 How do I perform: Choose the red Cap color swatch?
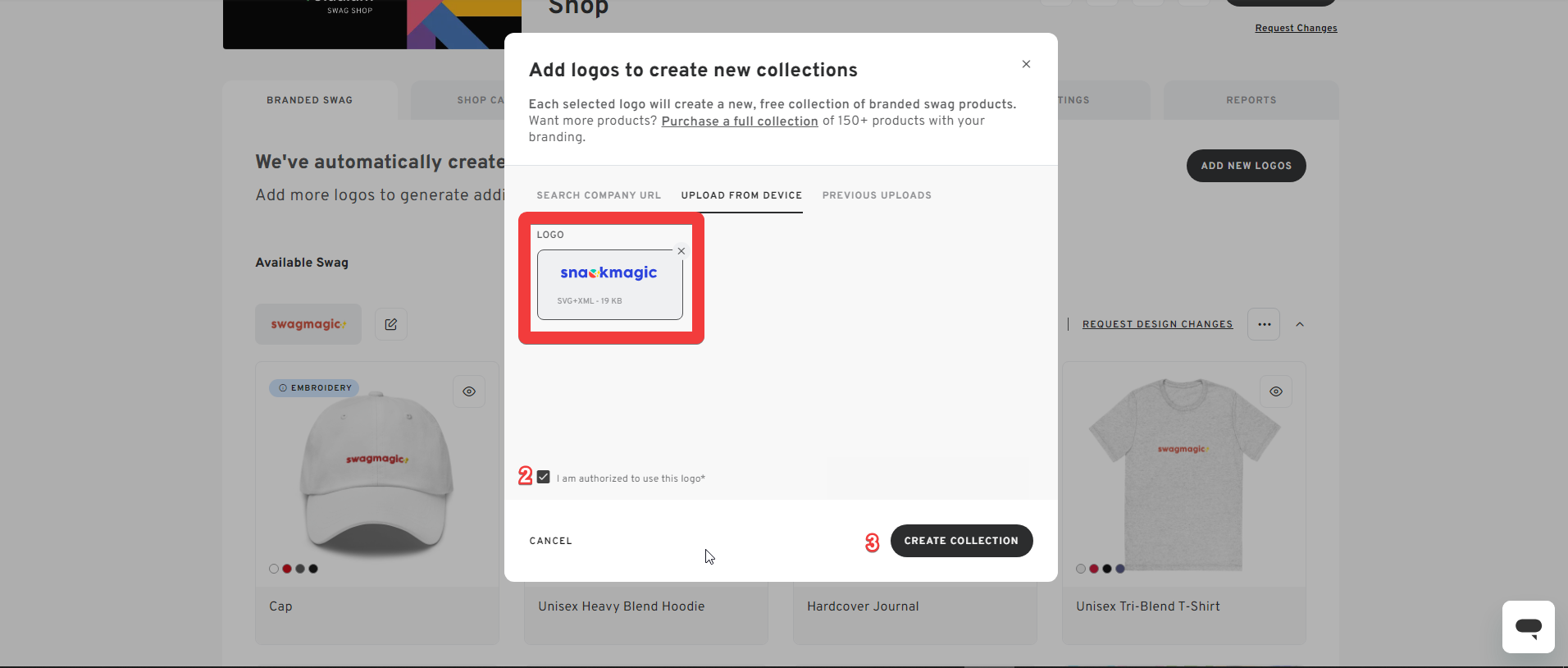(287, 569)
